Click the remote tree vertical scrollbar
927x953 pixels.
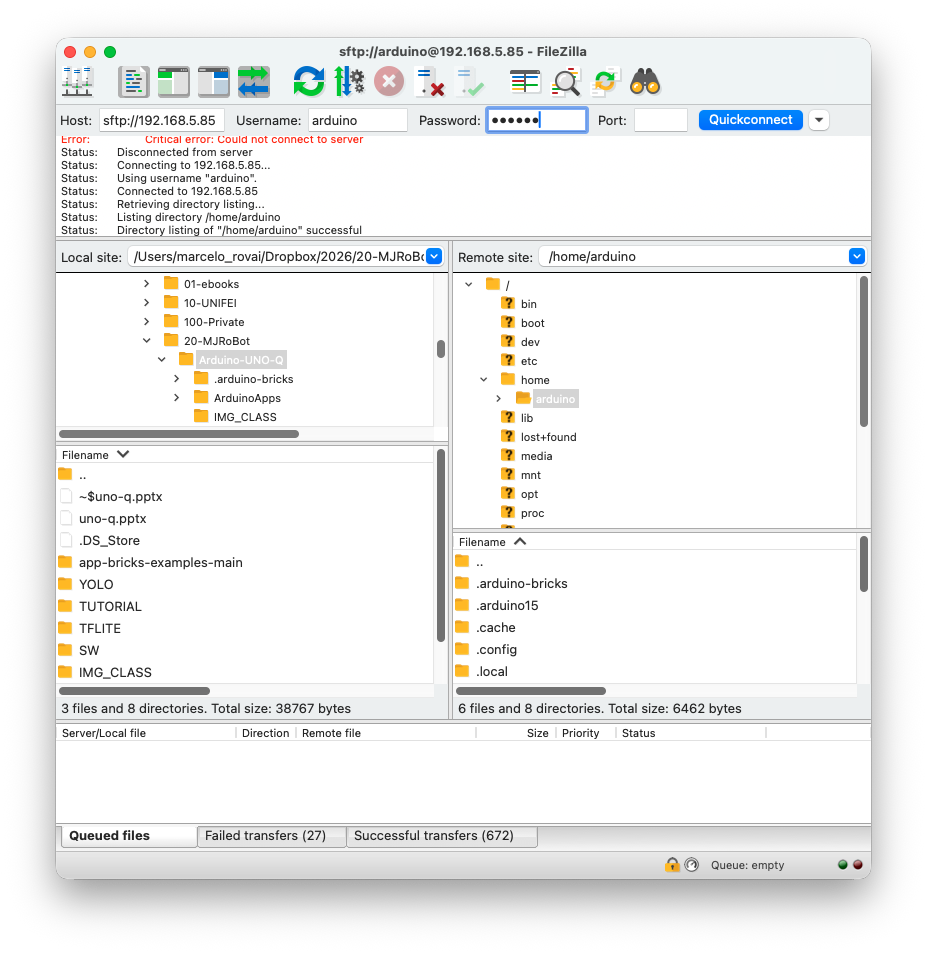tap(864, 351)
